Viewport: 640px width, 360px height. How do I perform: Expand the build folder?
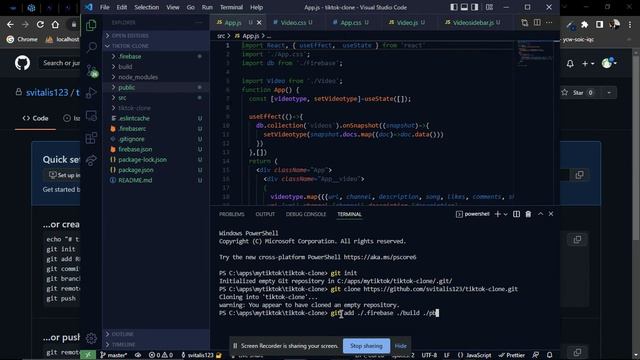tap(156, 67)
